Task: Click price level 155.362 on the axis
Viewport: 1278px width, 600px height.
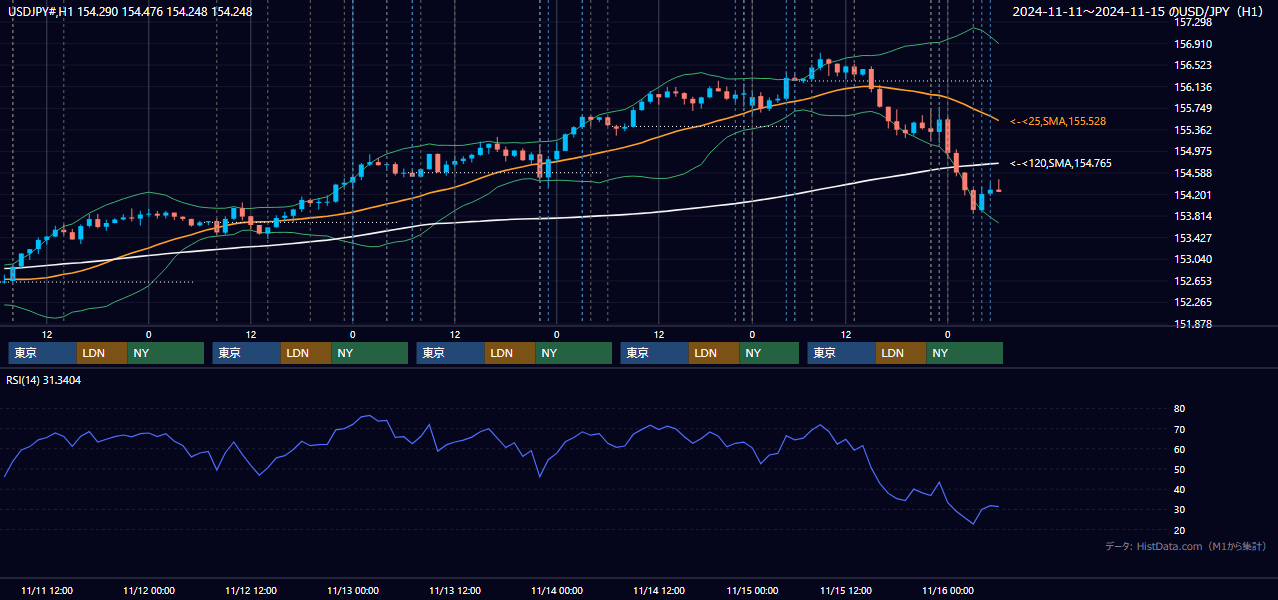Action: pos(1192,130)
